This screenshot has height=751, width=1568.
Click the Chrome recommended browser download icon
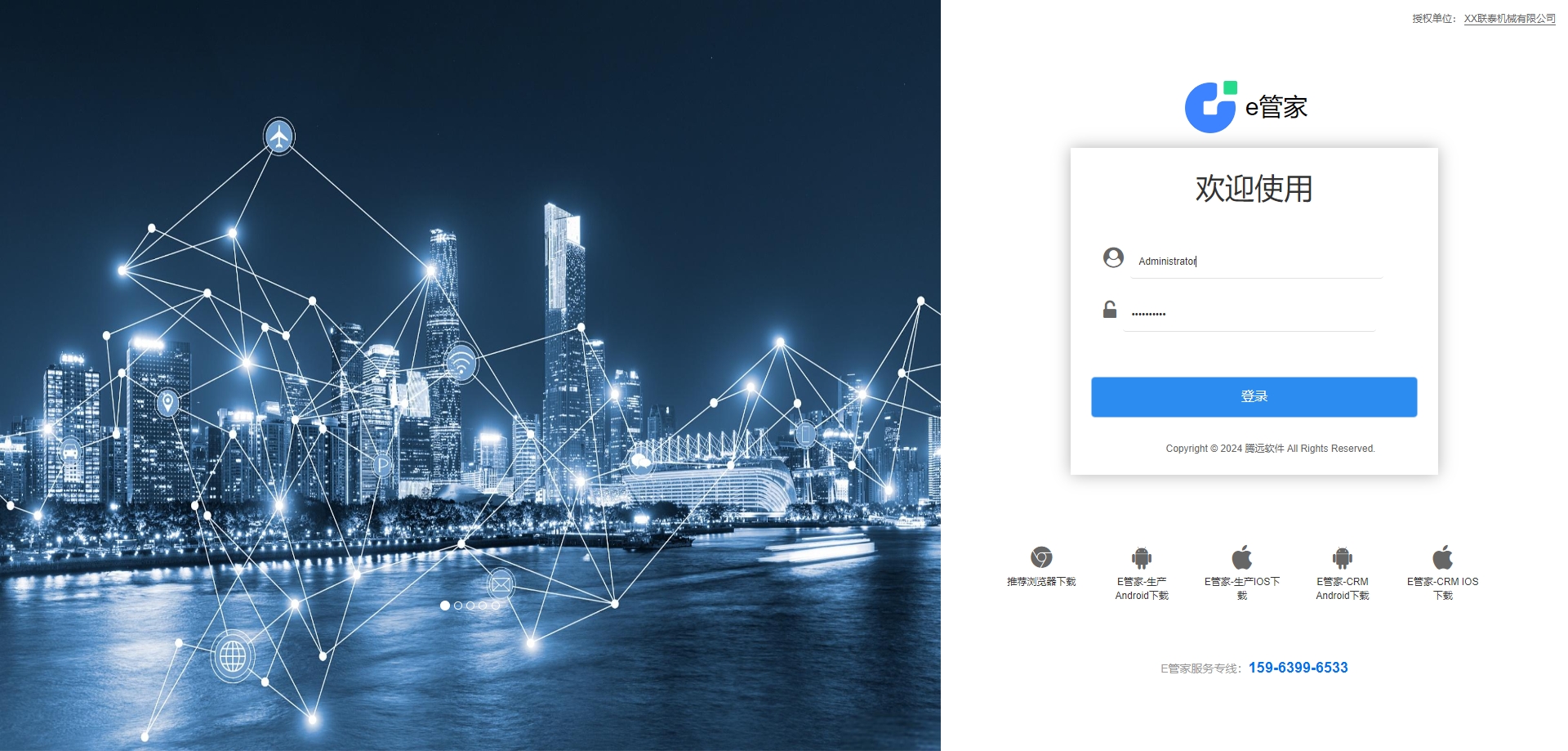[x=1041, y=557]
